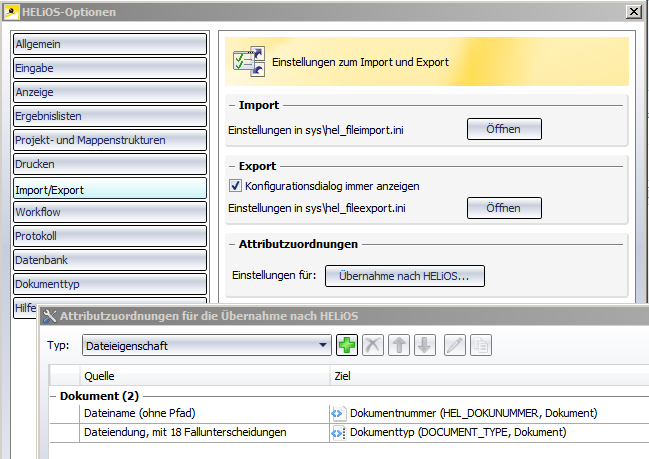Click Öffnen for hel_fileexport.ini

pyautogui.click(x=504, y=208)
